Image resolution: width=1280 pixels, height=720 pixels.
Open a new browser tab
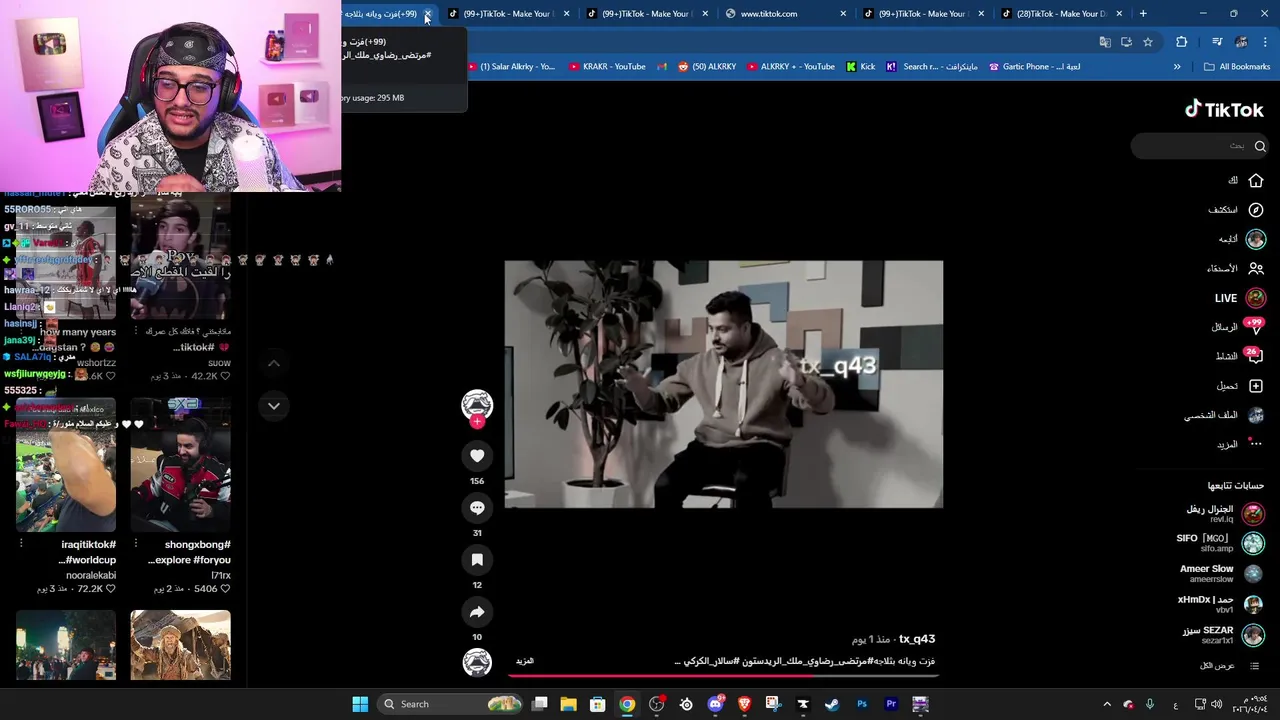click(1143, 14)
